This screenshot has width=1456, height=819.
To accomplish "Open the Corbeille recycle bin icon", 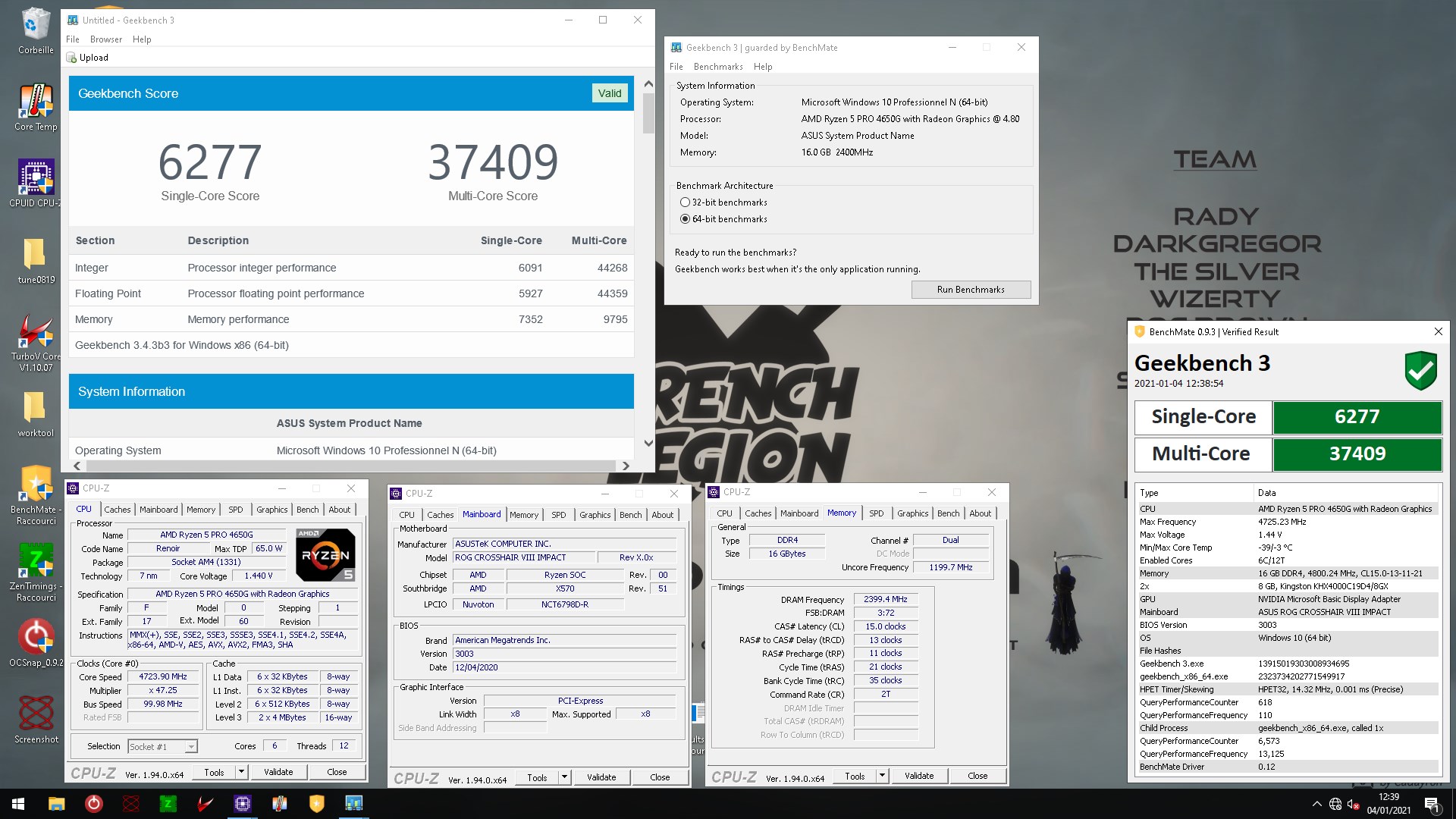I will pyautogui.click(x=36, y=30).
